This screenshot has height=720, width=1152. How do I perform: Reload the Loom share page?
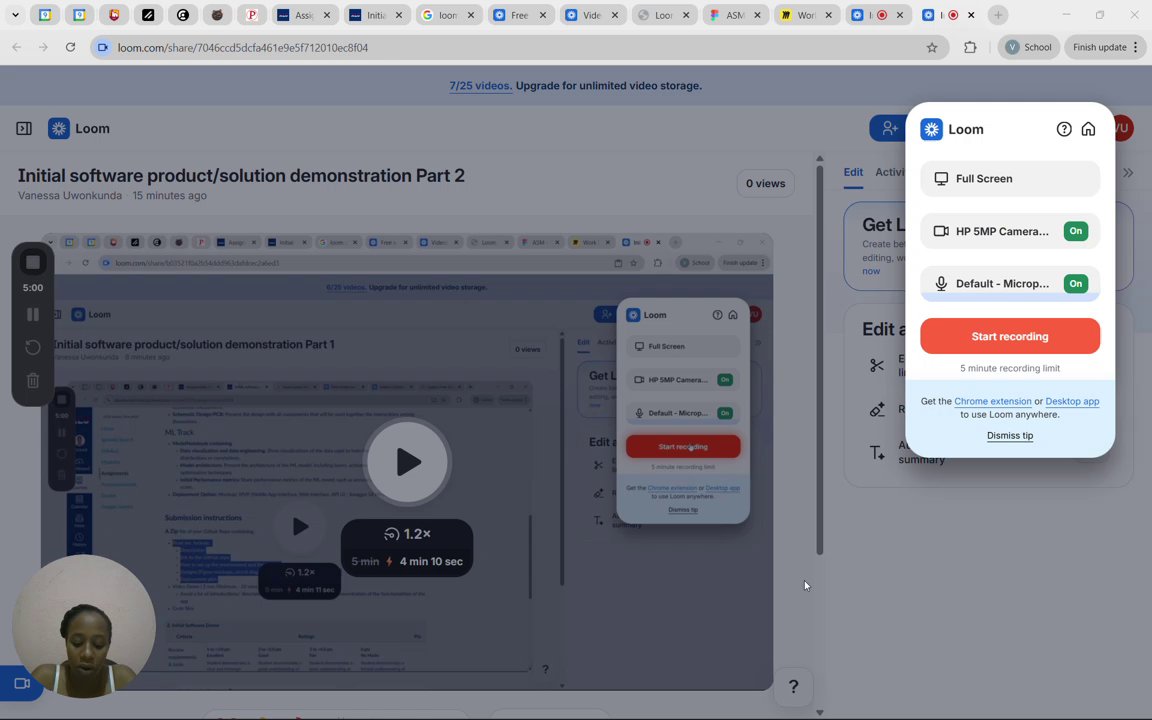pyautogui.click(x=71, y=47)
